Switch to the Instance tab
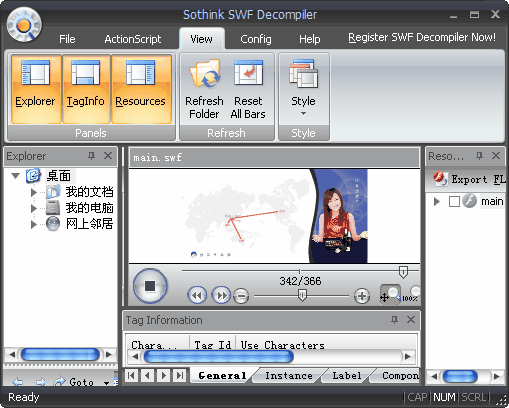 tap(289, 376)
